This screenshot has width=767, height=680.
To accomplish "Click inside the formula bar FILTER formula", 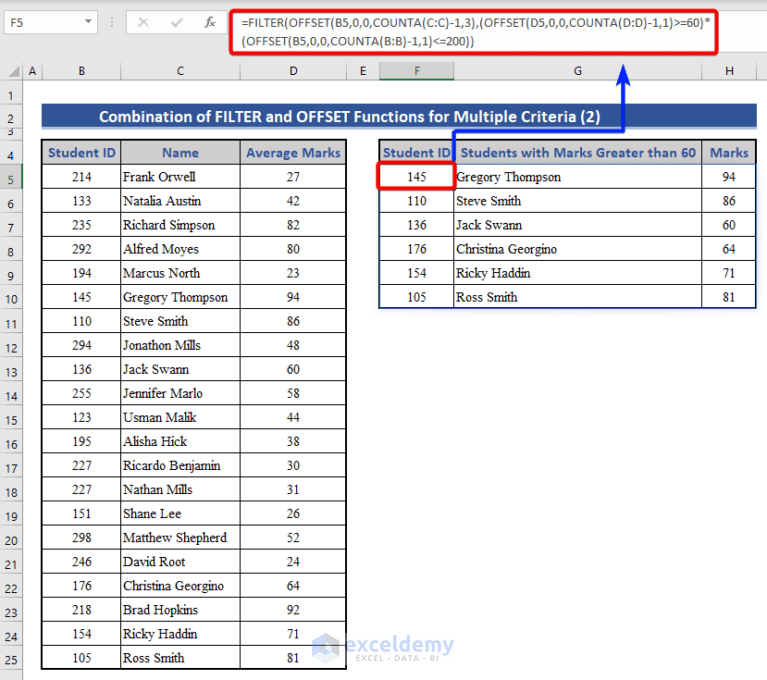I will (473, 32).
